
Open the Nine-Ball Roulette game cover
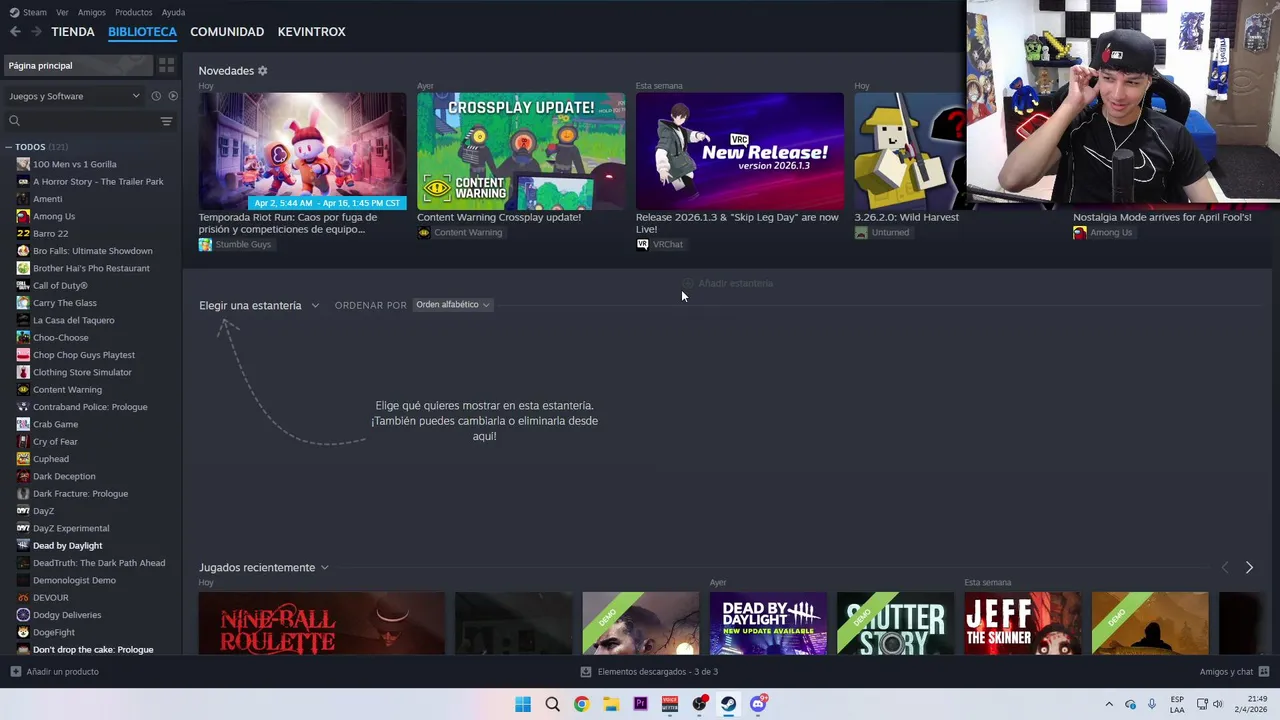coord(321,623)
